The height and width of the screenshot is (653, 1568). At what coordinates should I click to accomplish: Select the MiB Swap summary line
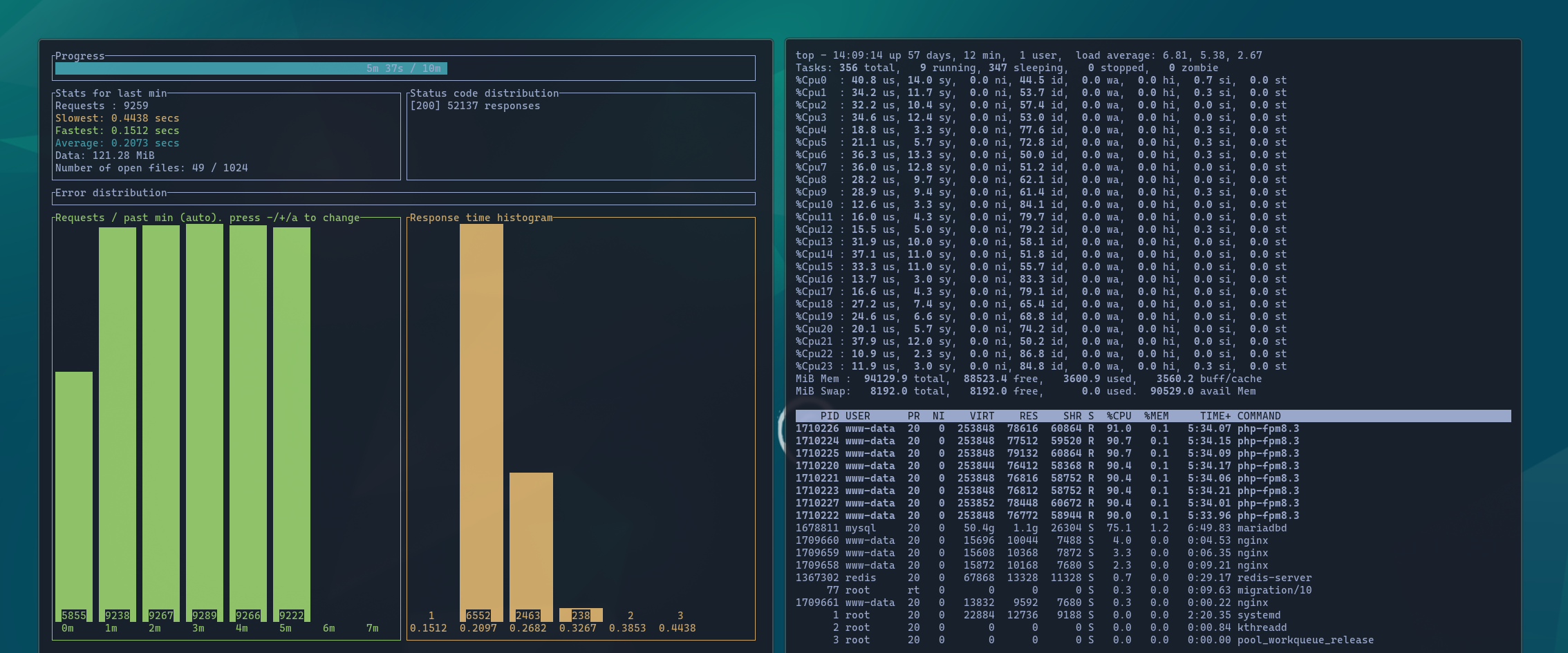click(x=1025, y=391)
